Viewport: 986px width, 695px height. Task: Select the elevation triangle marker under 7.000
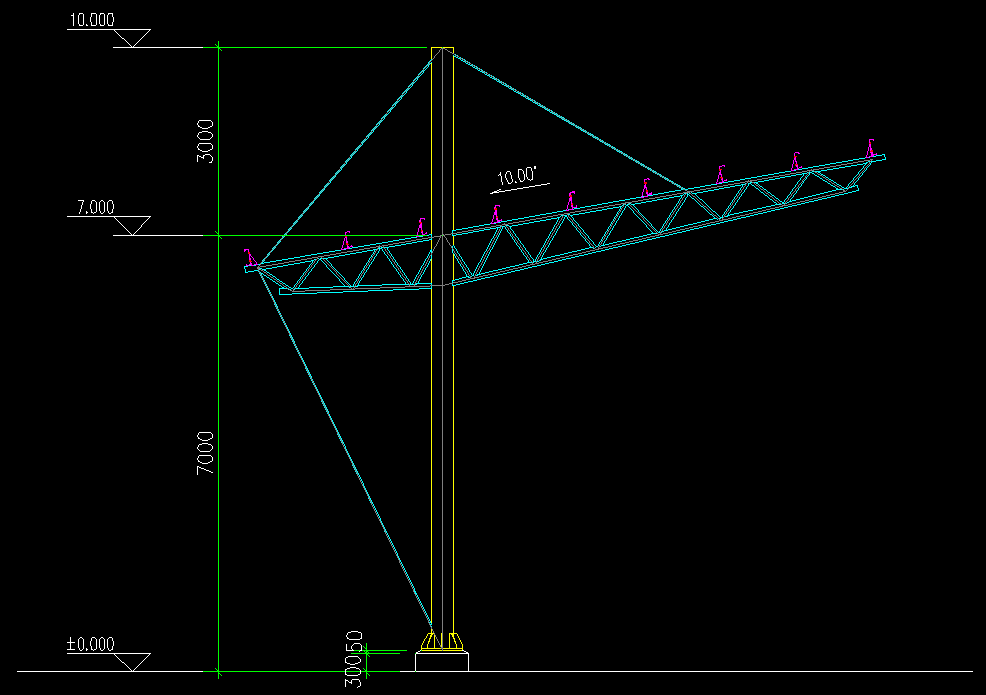132,225
